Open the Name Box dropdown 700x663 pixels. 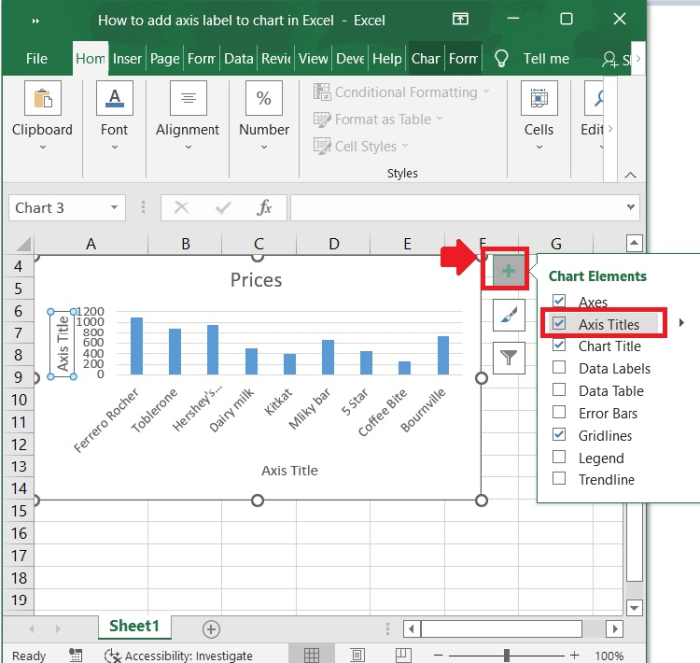coord(114,208)
